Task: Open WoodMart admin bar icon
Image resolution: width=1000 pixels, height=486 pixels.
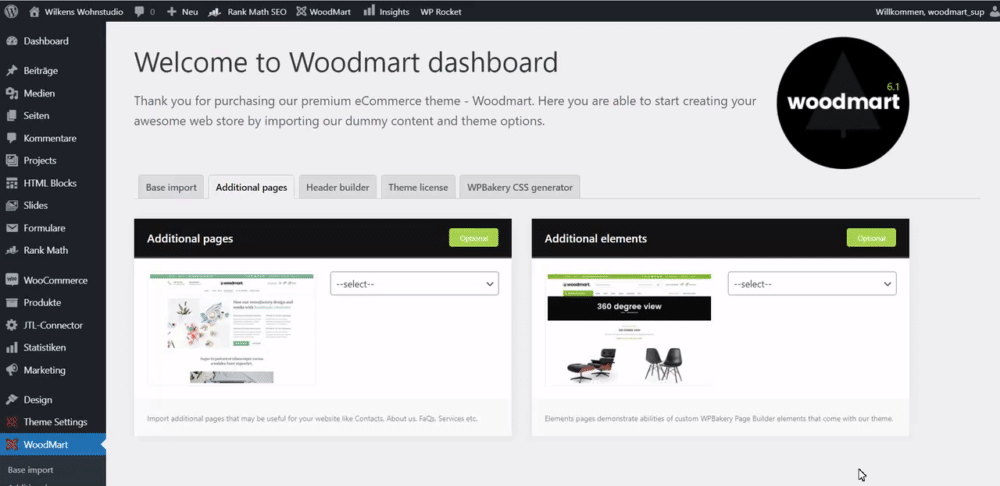Action: click(301, 11)
